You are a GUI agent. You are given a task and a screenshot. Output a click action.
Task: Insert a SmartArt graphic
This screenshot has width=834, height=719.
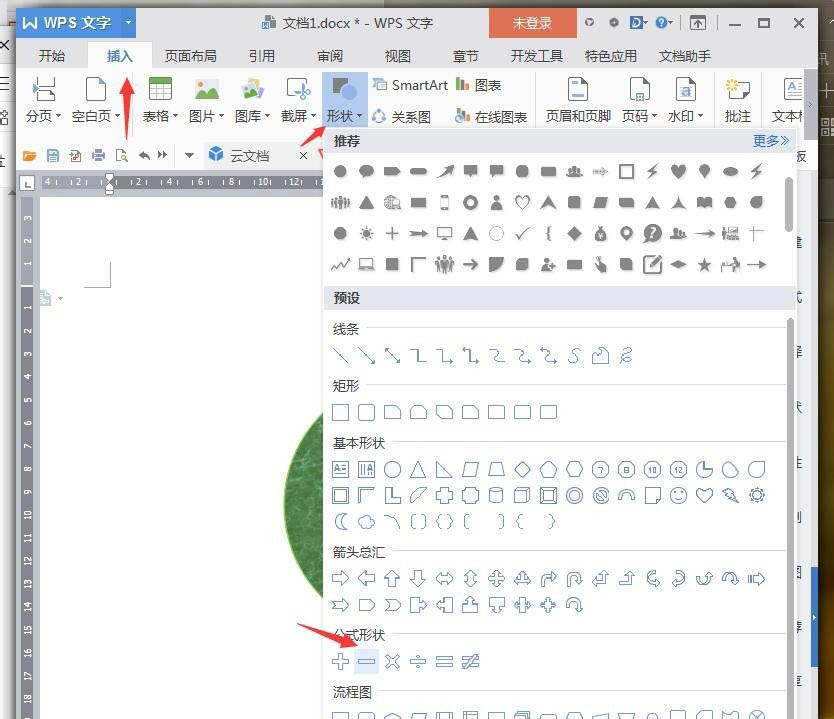pos(410,85)
